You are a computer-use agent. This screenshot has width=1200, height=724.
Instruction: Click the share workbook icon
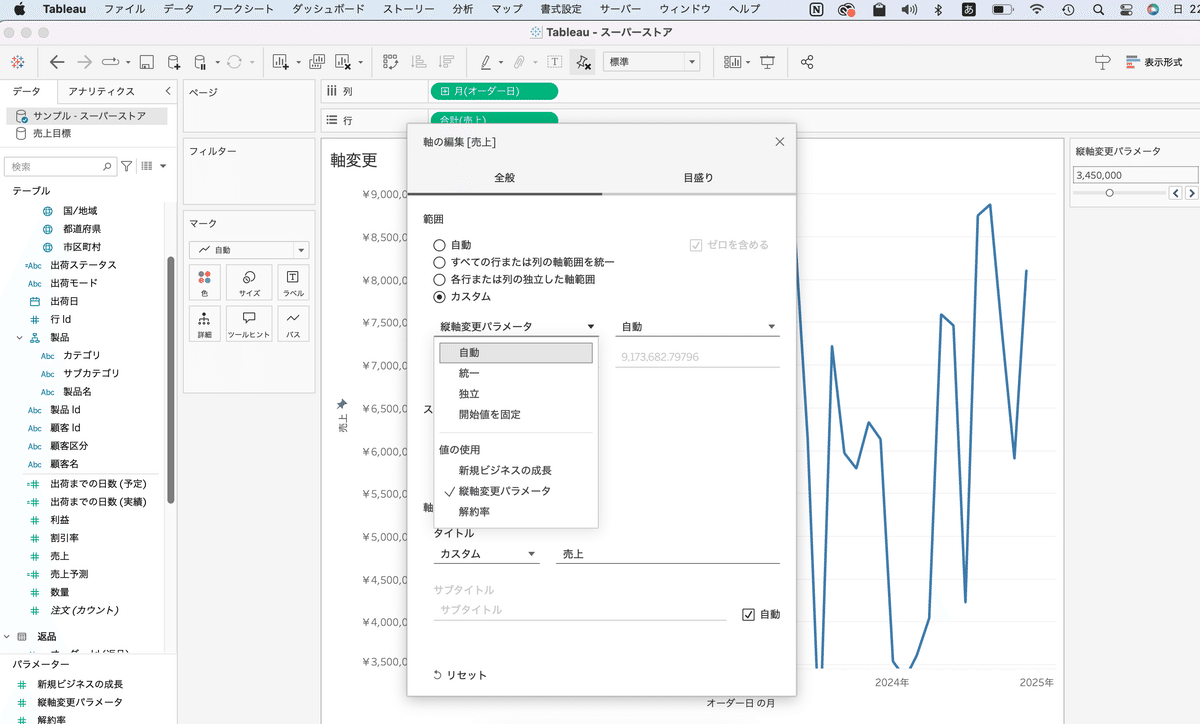tap(807, 62)
